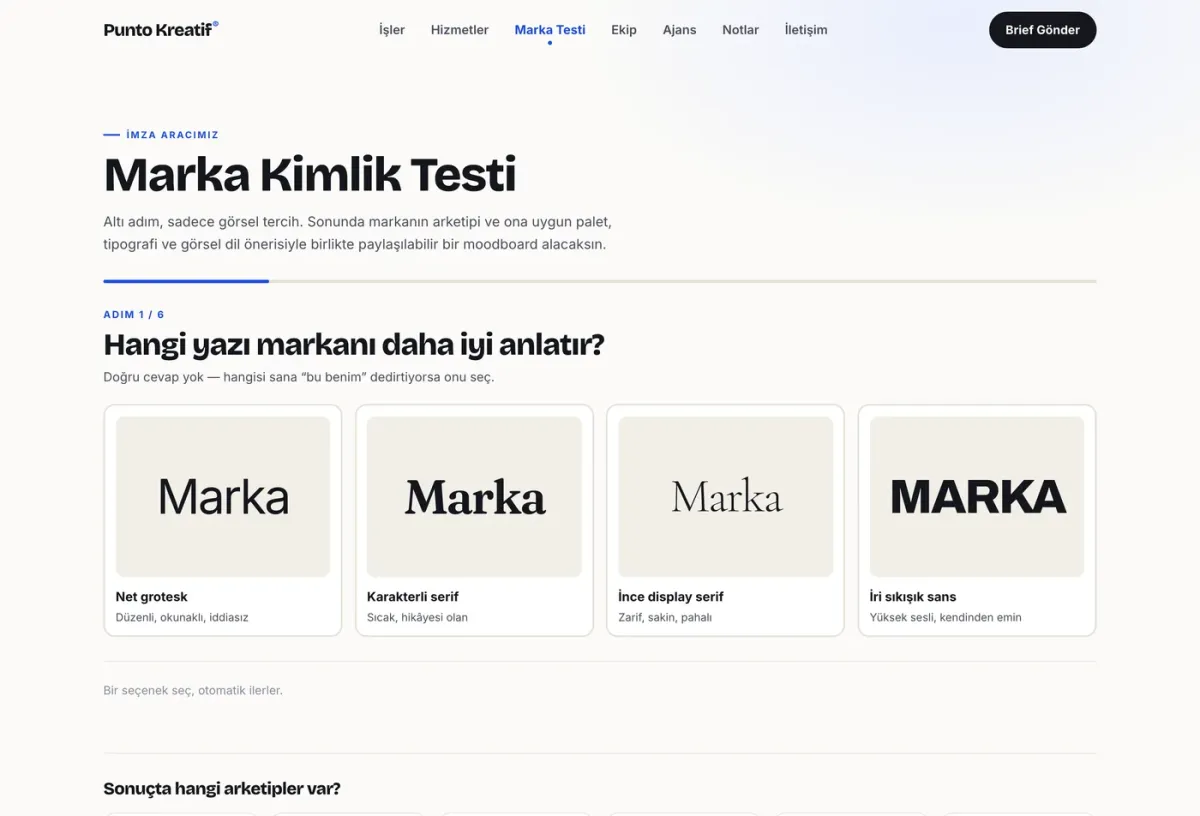Click 'Bir seçenek seç, otomatik ilerler.' hint

pyautogui.click(x=193, y=690)
